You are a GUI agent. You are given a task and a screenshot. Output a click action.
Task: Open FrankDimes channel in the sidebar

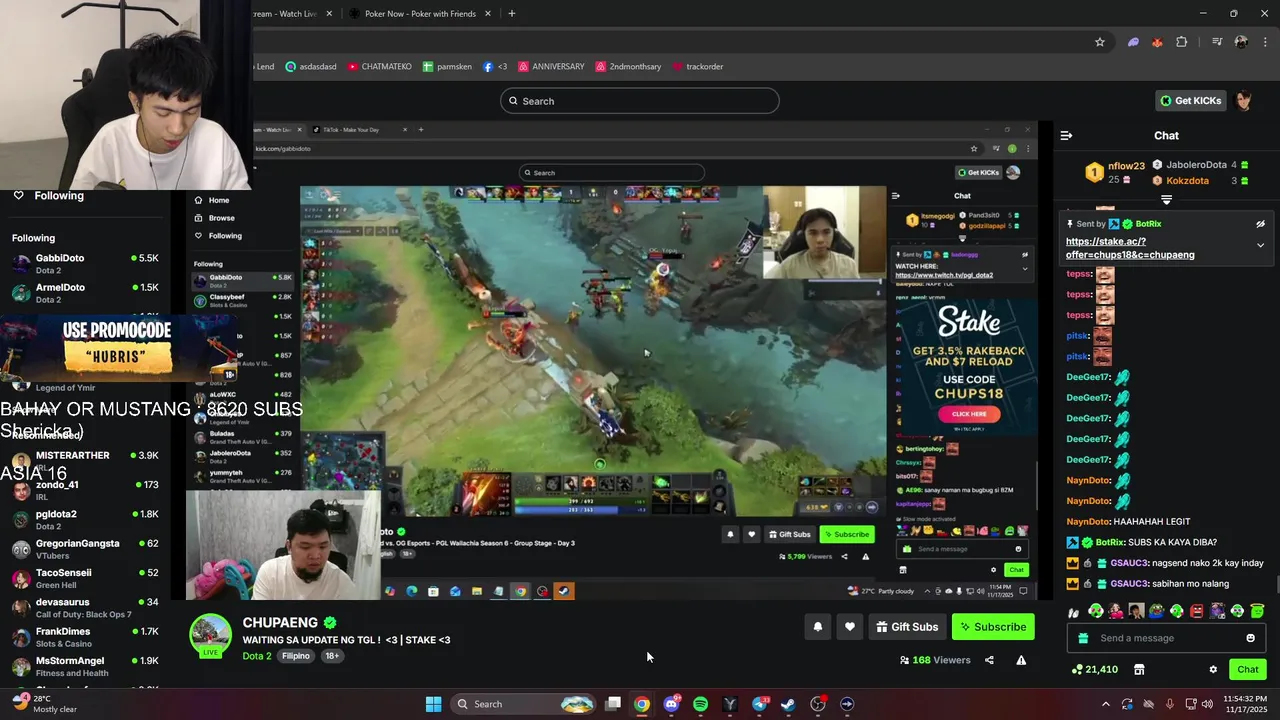point(85,637)
